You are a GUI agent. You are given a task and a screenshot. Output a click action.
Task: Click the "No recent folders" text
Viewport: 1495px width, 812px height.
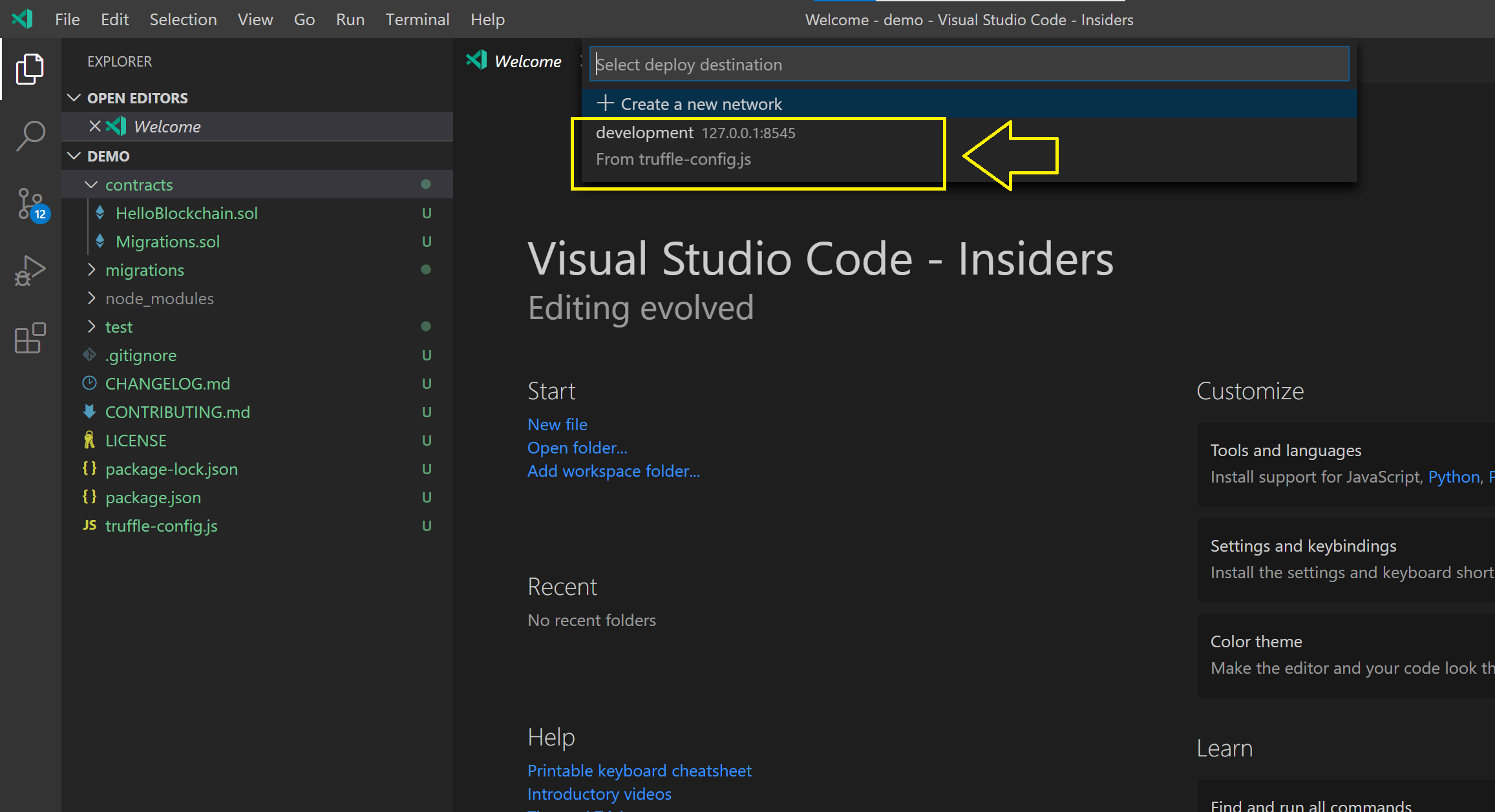pos(591,620)
